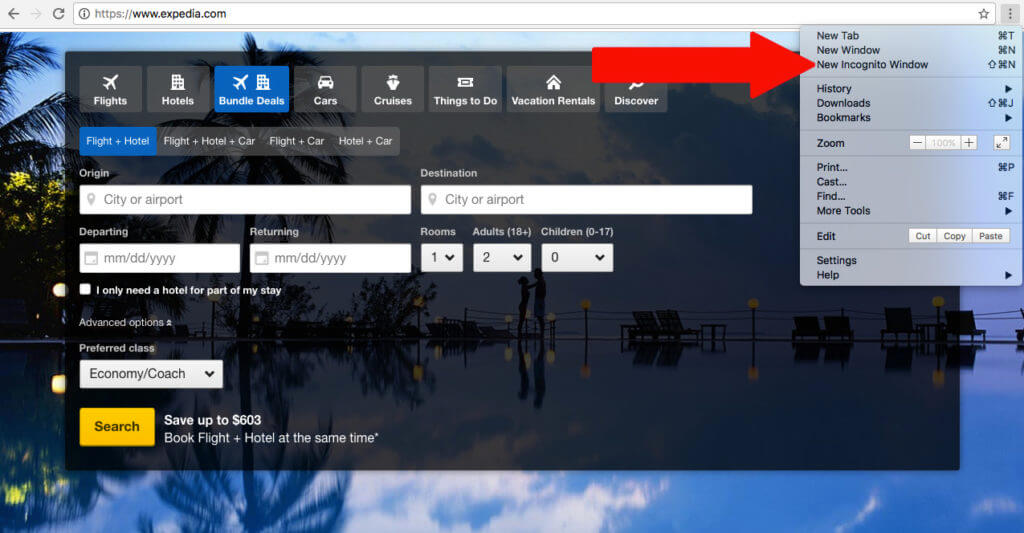Expand the Bookmarks submenu
This screenshot has height=533, width=1024.
(x=911, y=118)
